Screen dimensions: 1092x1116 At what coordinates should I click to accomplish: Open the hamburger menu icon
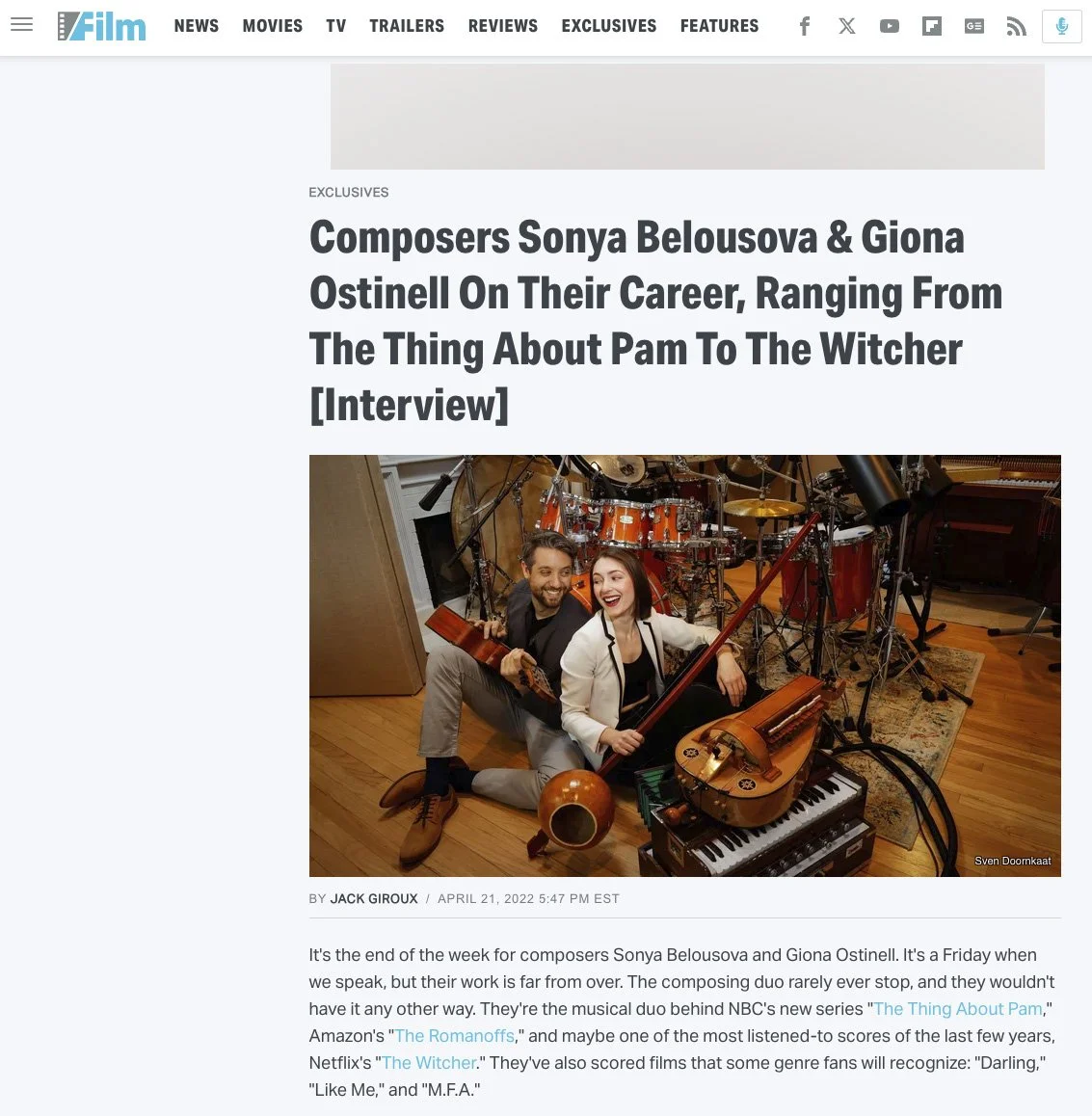point(22,25)
